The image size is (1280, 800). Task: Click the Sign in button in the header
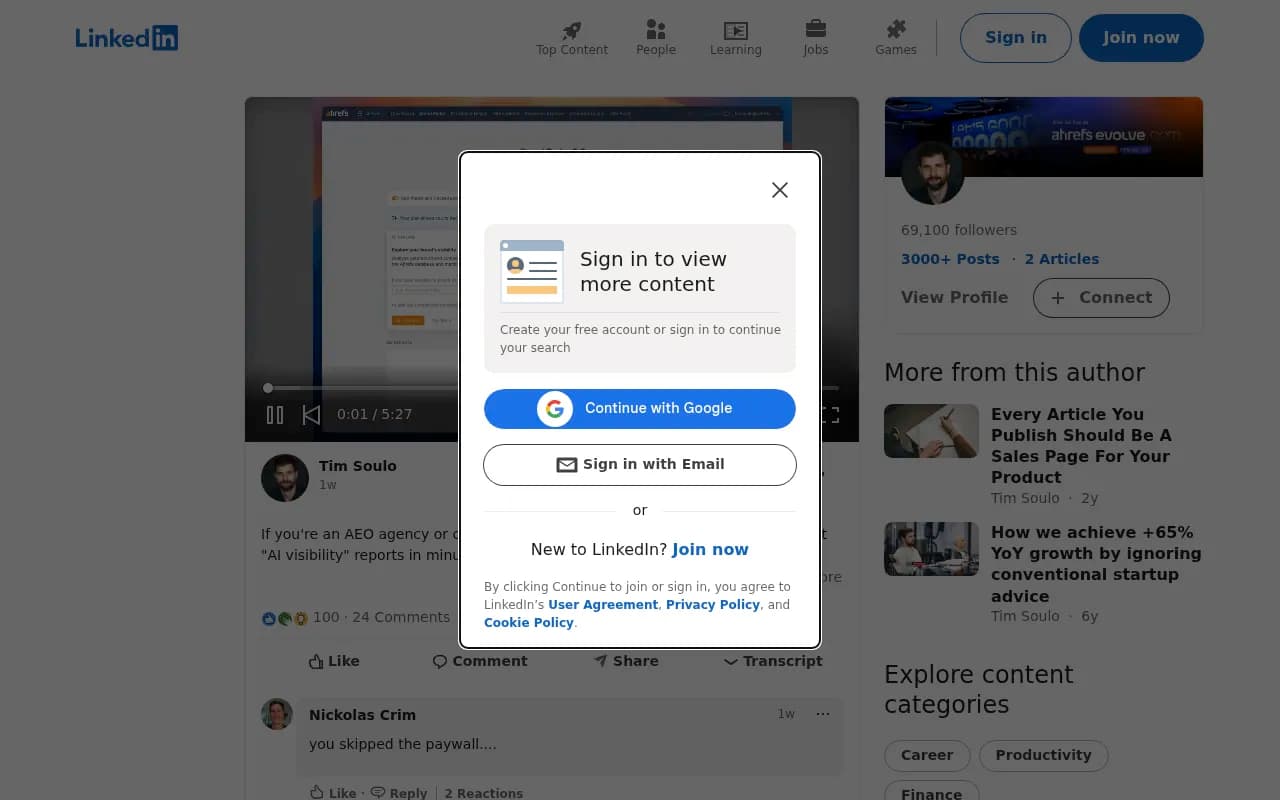coord(1016,38)
